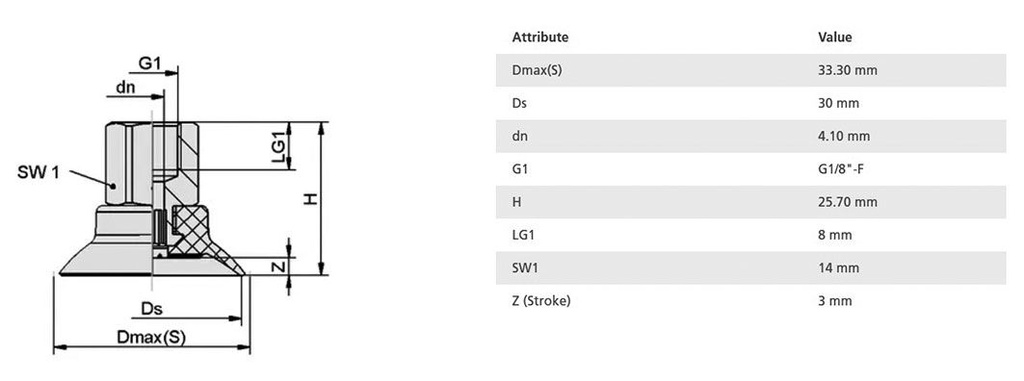Click the 30 mm value
The image size is (1024, 381).
point(838,103)
